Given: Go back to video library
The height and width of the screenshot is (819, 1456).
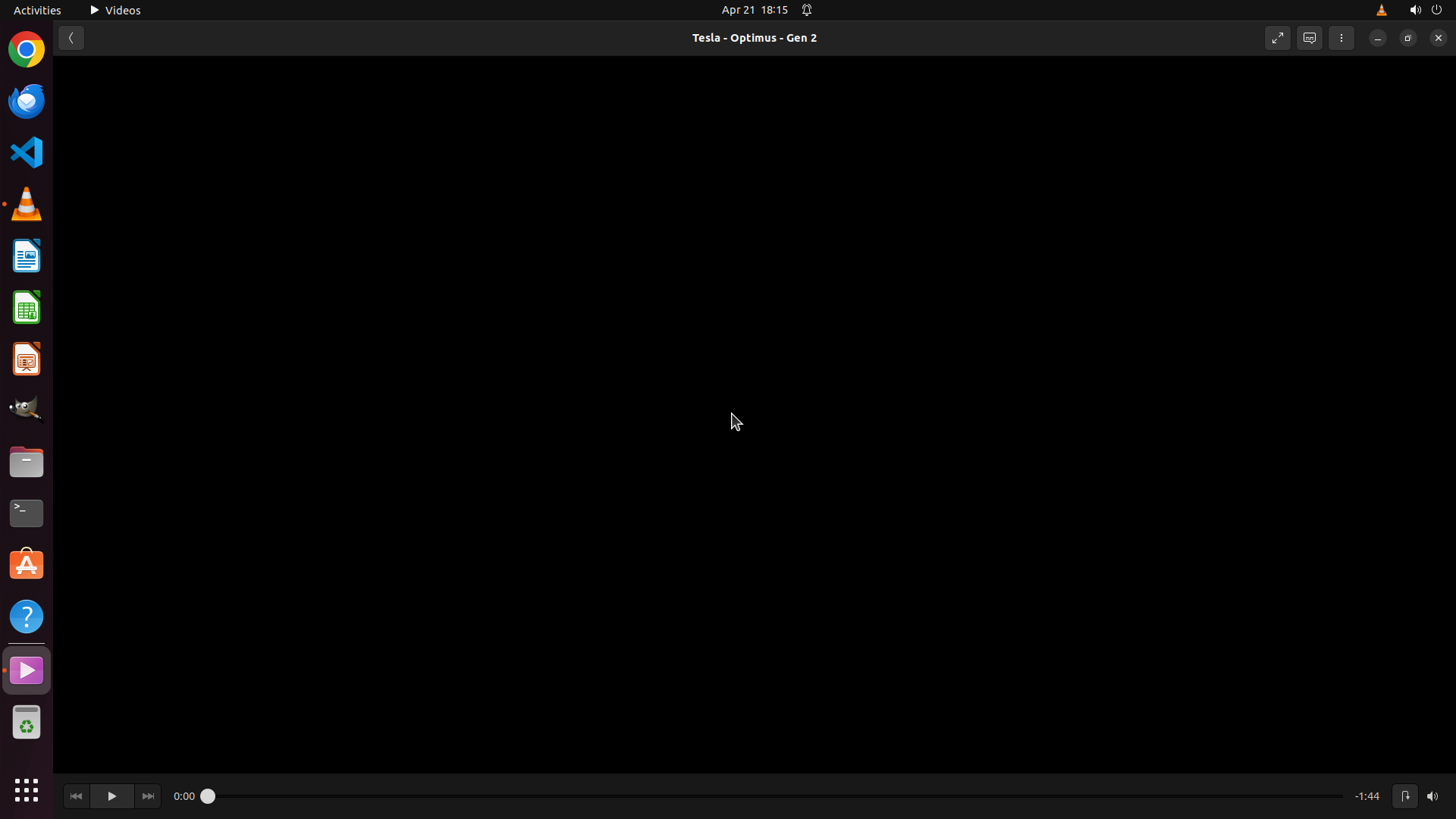Looking at the screenshot, I should pos(71,38).
